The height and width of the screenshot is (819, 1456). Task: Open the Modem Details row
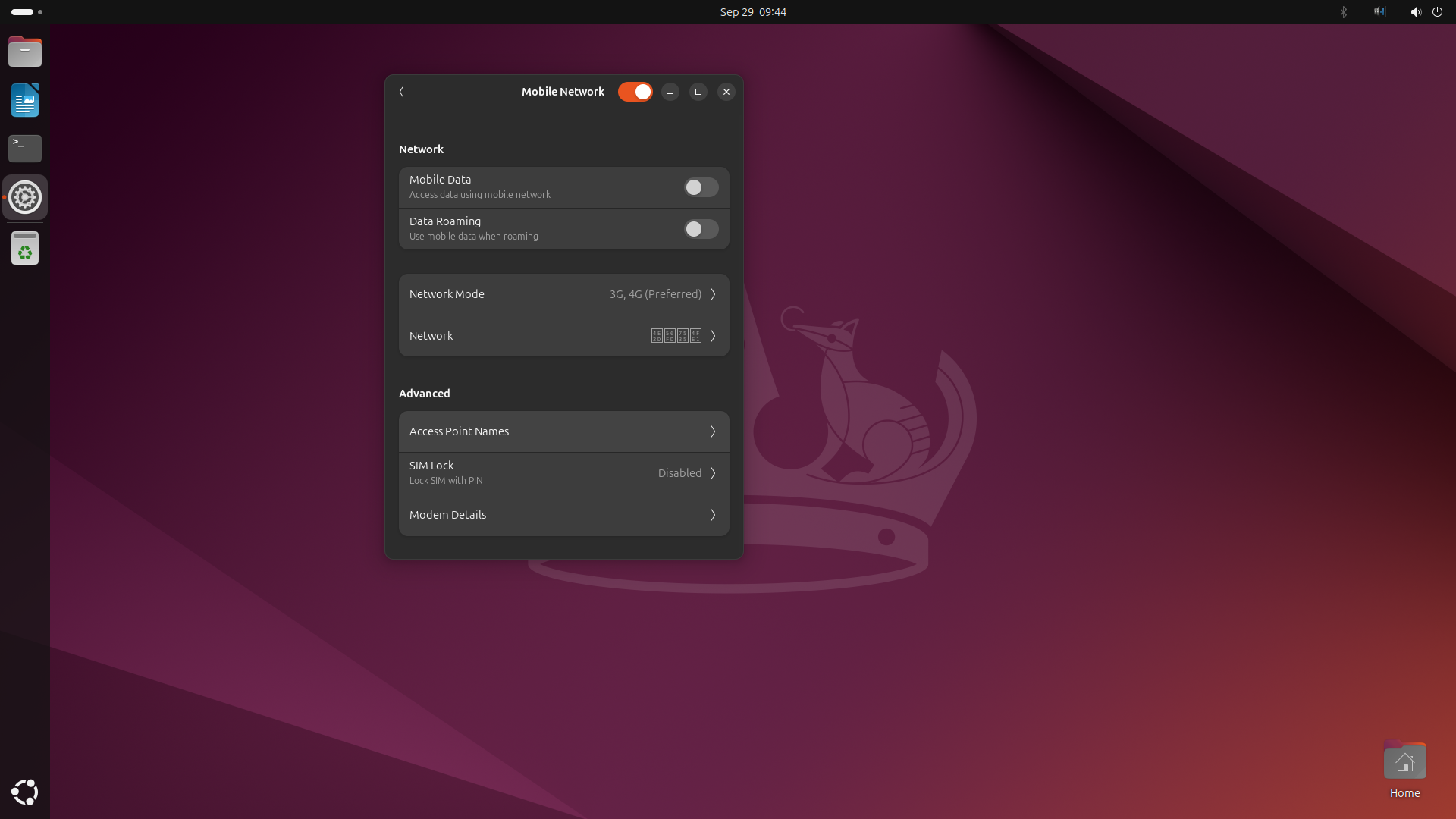pos(563,515)
